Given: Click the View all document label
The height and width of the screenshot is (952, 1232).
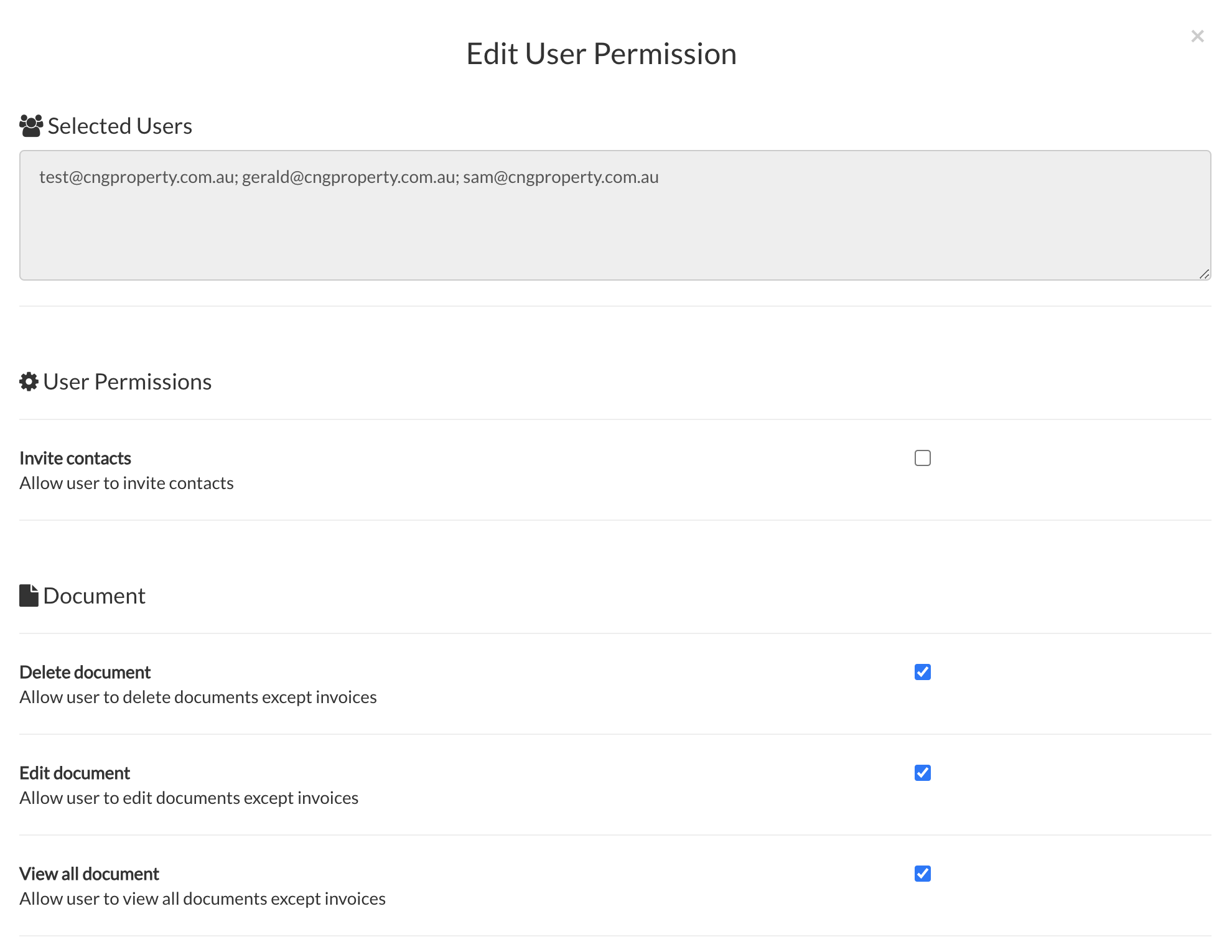Looking at the screenshot, I should click(89, 874).
